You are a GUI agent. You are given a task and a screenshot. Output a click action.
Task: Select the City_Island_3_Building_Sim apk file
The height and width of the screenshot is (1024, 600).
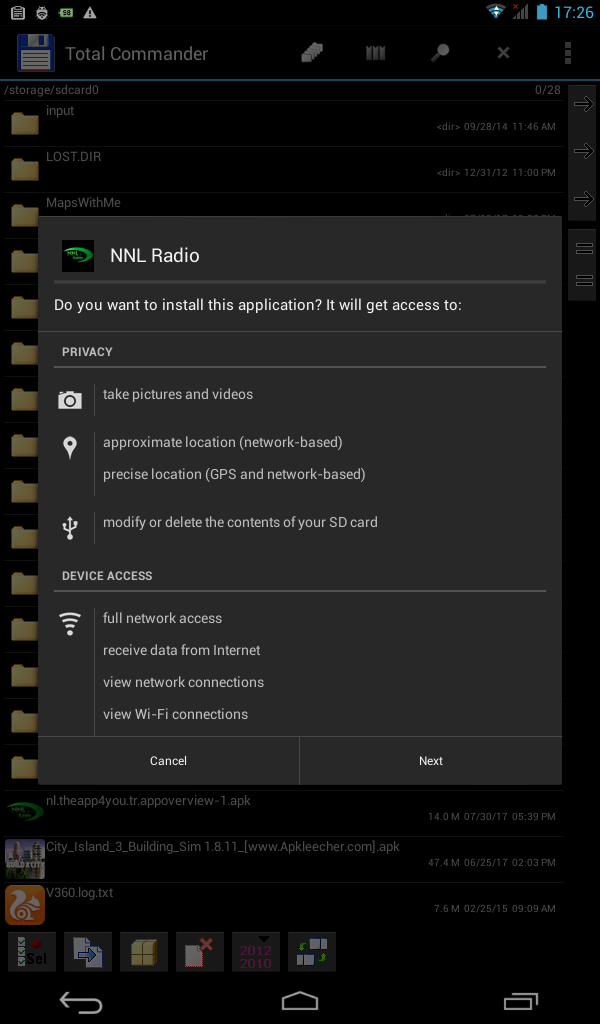pos(282,858)
